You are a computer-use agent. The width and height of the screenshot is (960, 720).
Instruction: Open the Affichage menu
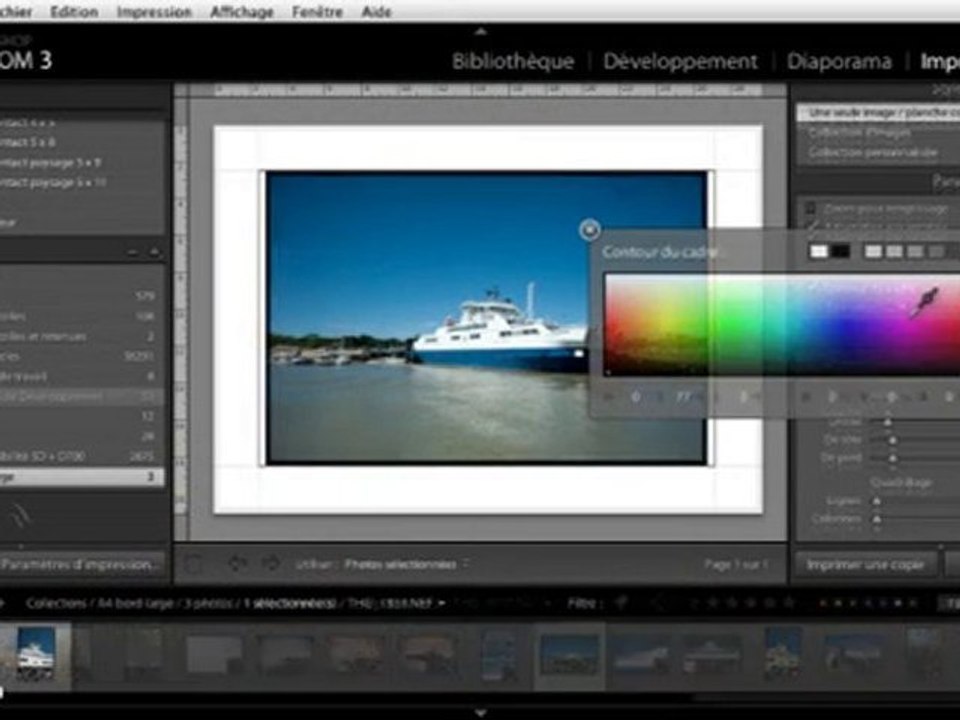[242, 12]
